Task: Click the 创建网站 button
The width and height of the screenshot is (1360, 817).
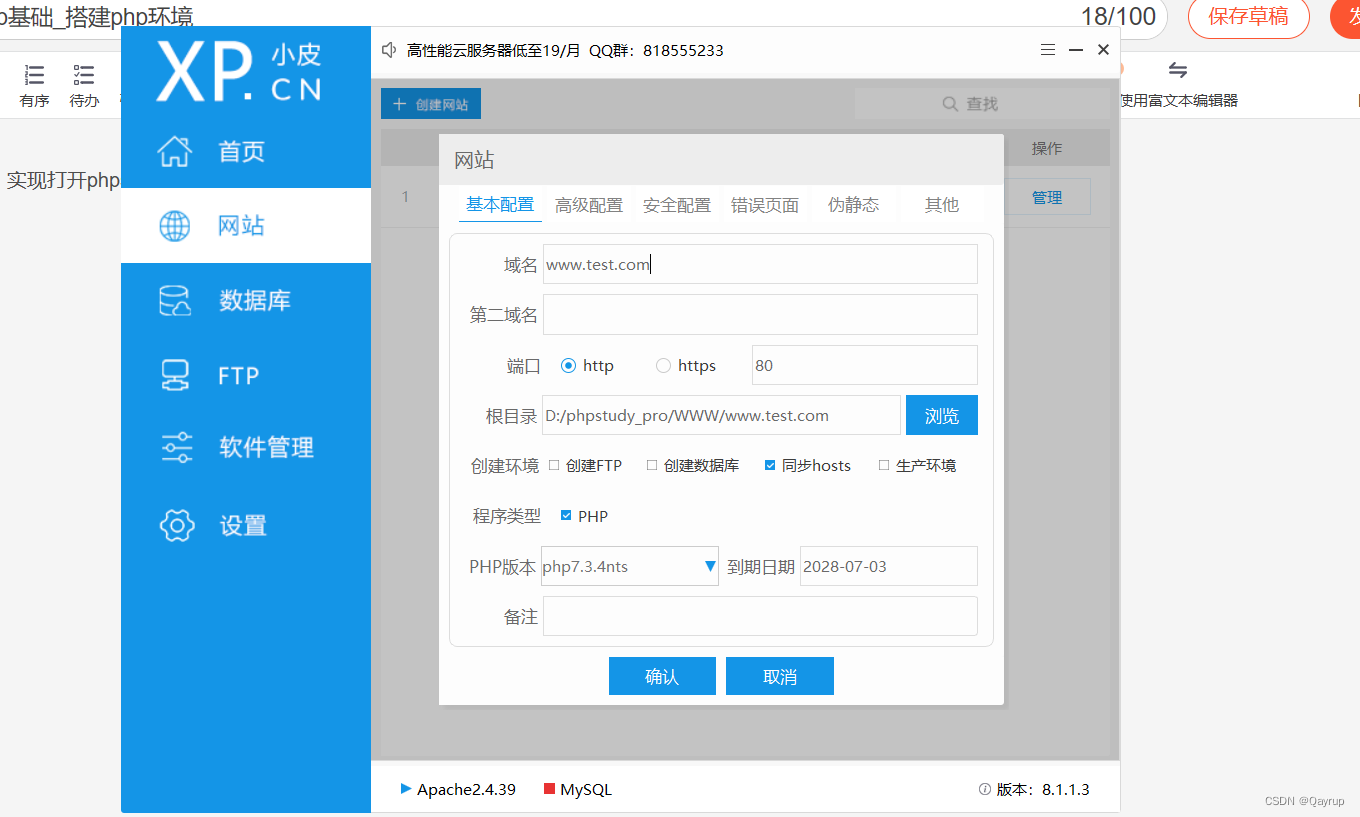Action: pos(431,104)
